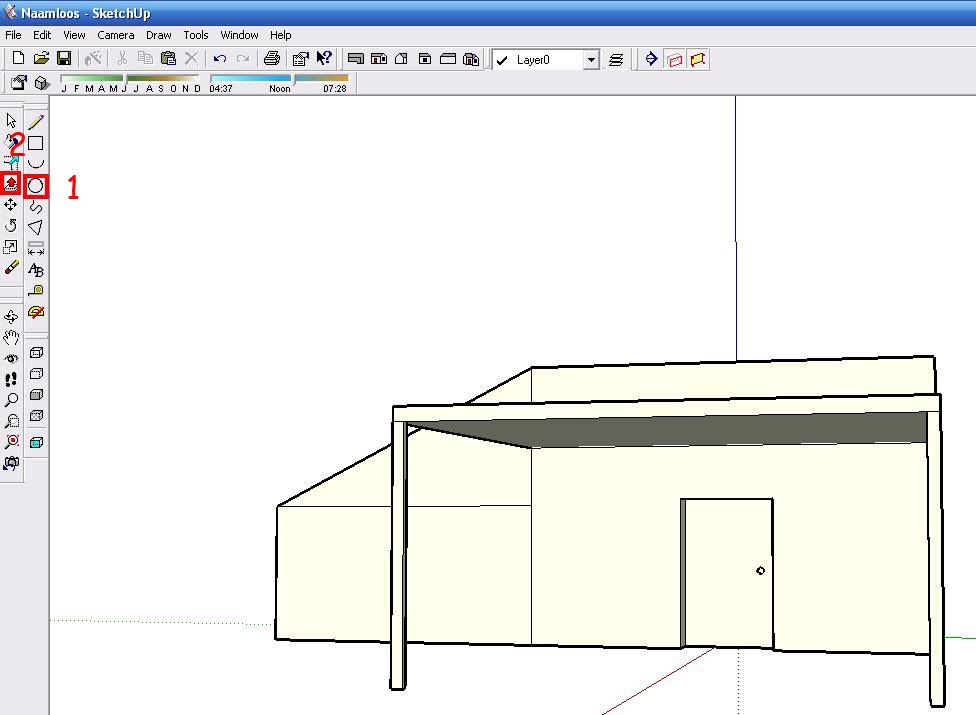976x715 pixels.
Task: Undo the last action
Action: coord(220,58)
